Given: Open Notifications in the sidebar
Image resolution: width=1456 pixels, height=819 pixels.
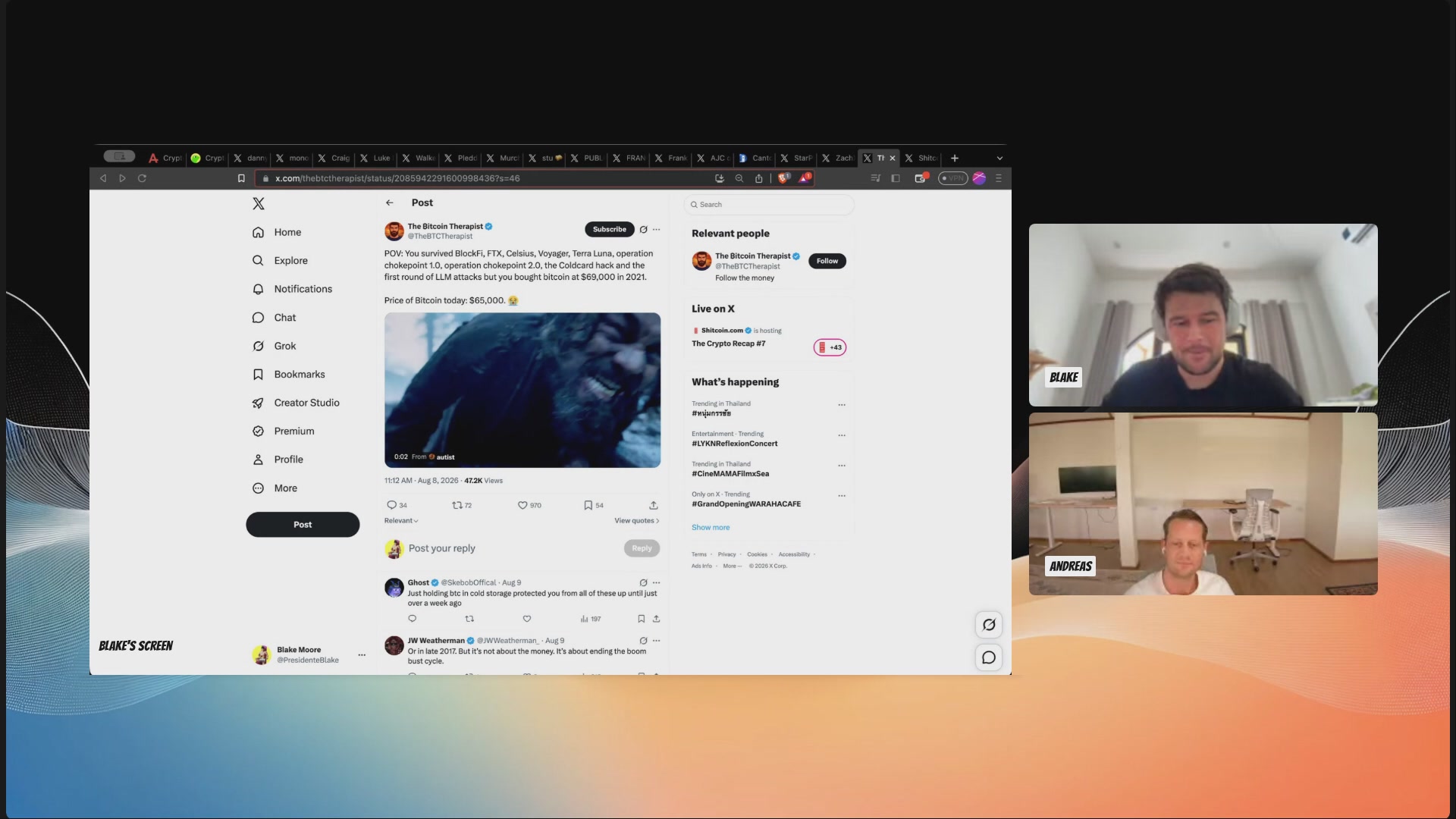Looking at the screenshot, I should [x=292, y=289].
